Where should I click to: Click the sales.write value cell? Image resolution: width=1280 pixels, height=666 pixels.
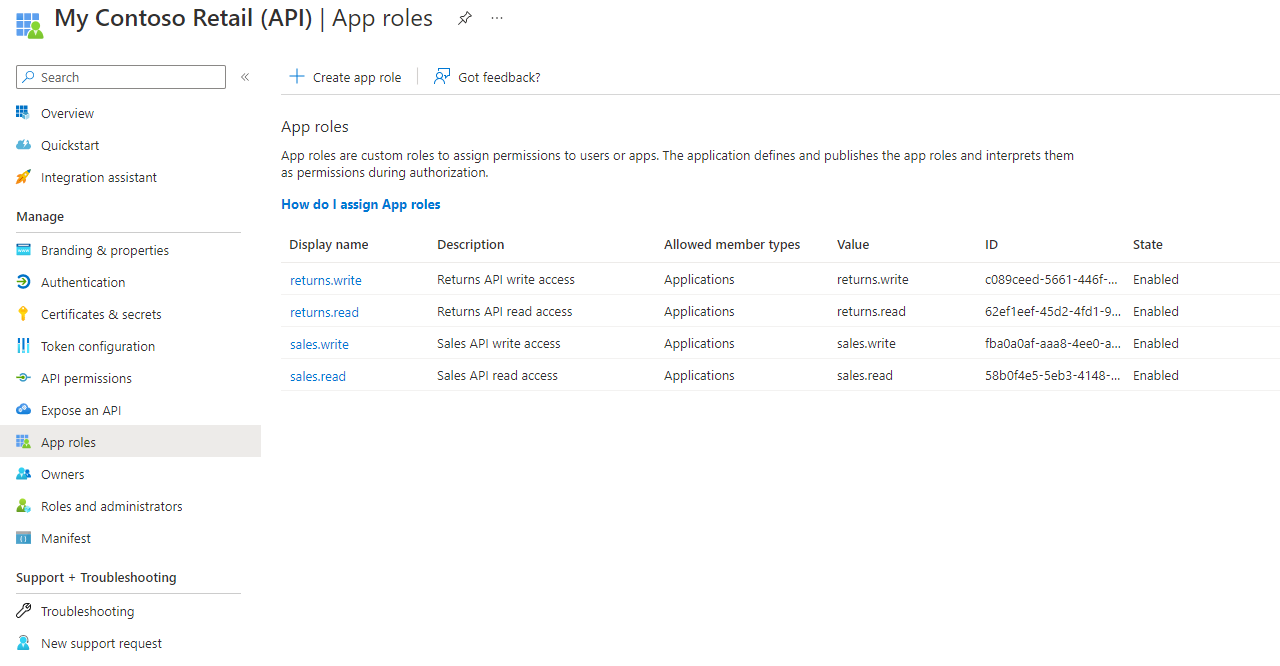[x=866, y=343]
